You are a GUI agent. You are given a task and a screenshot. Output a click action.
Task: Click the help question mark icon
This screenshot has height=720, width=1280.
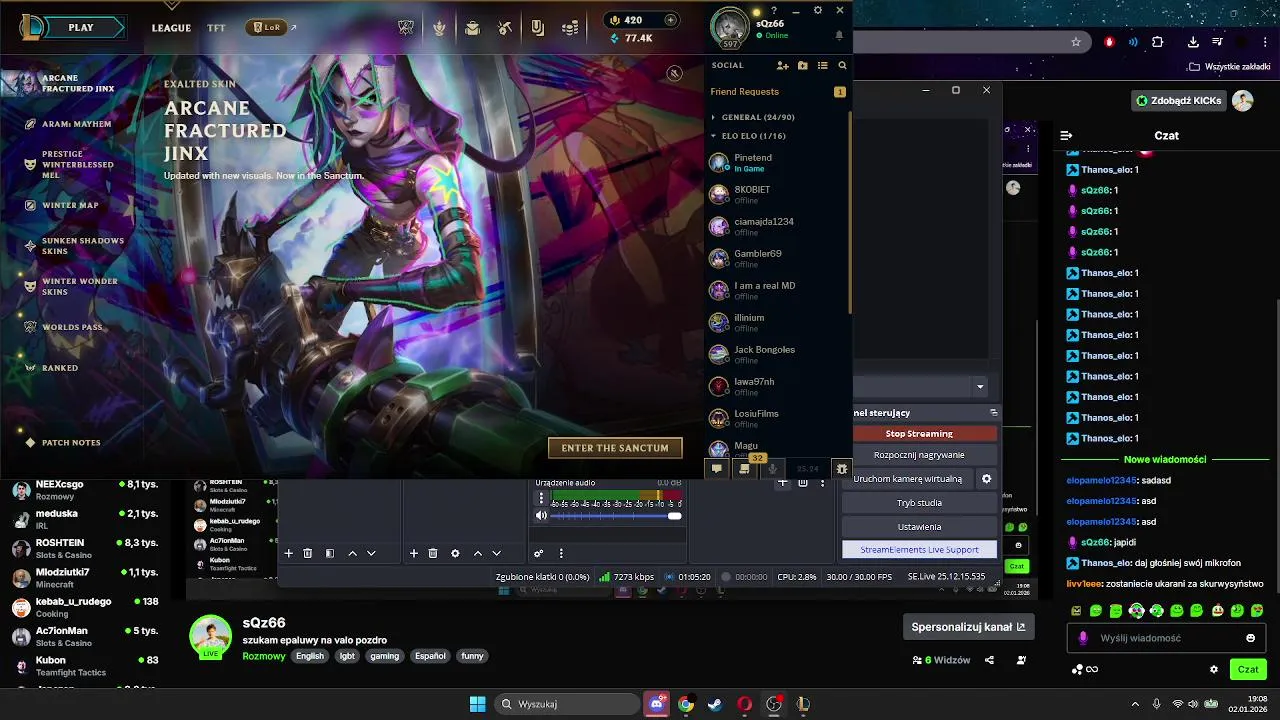coord(774,11)
